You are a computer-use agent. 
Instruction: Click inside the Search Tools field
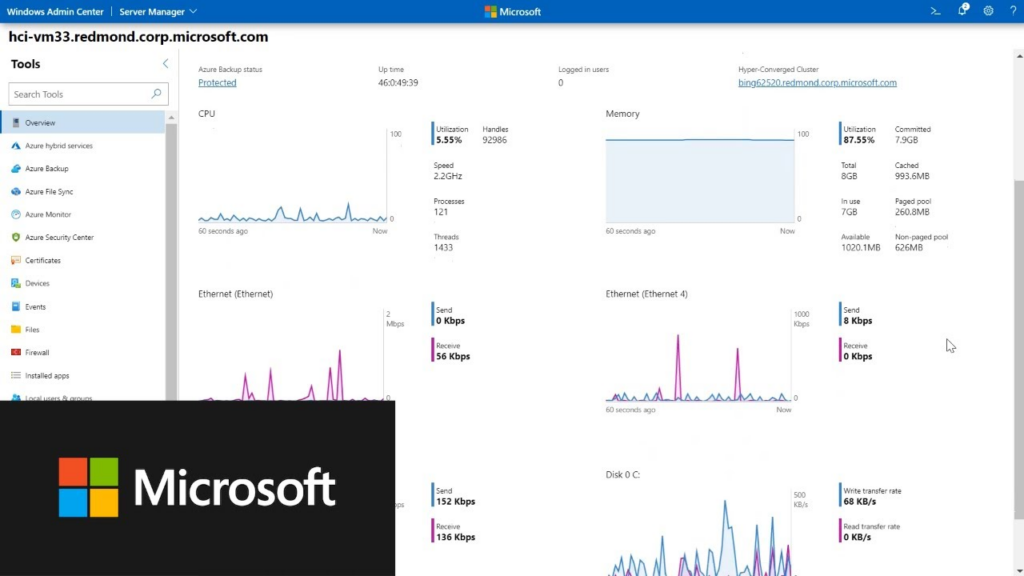click(x=78, y=94)
